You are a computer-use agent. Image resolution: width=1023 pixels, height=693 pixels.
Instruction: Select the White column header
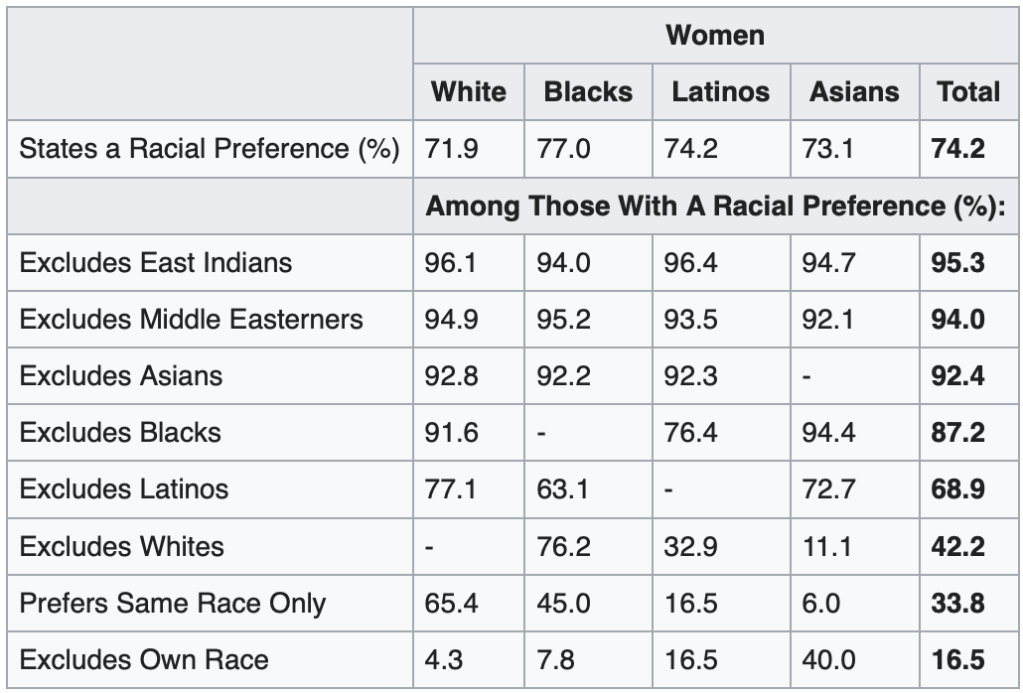tap(468, 93)
